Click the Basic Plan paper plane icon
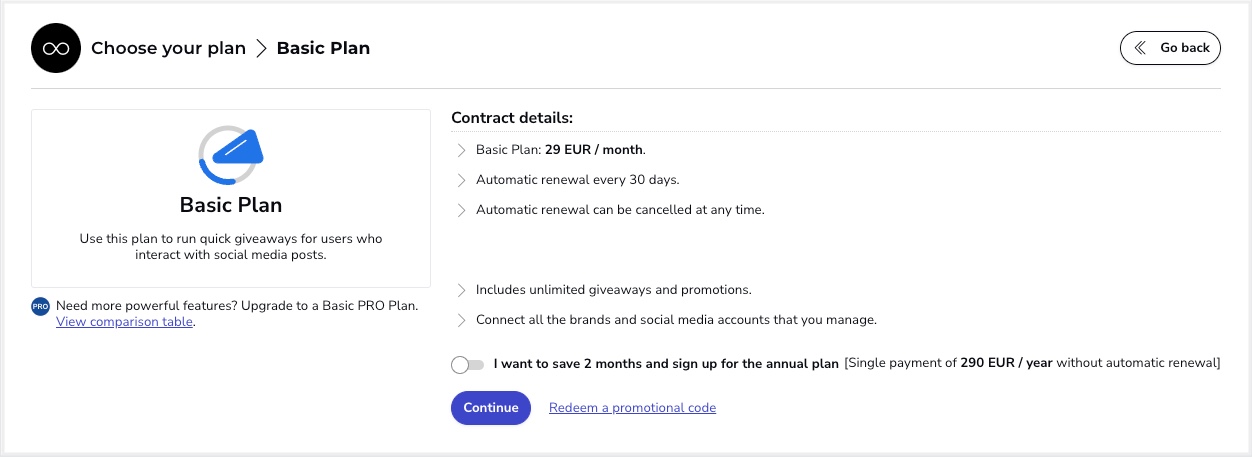This screenshot has width=1252, height=457. pyautogui.click(x=231, y=155)
